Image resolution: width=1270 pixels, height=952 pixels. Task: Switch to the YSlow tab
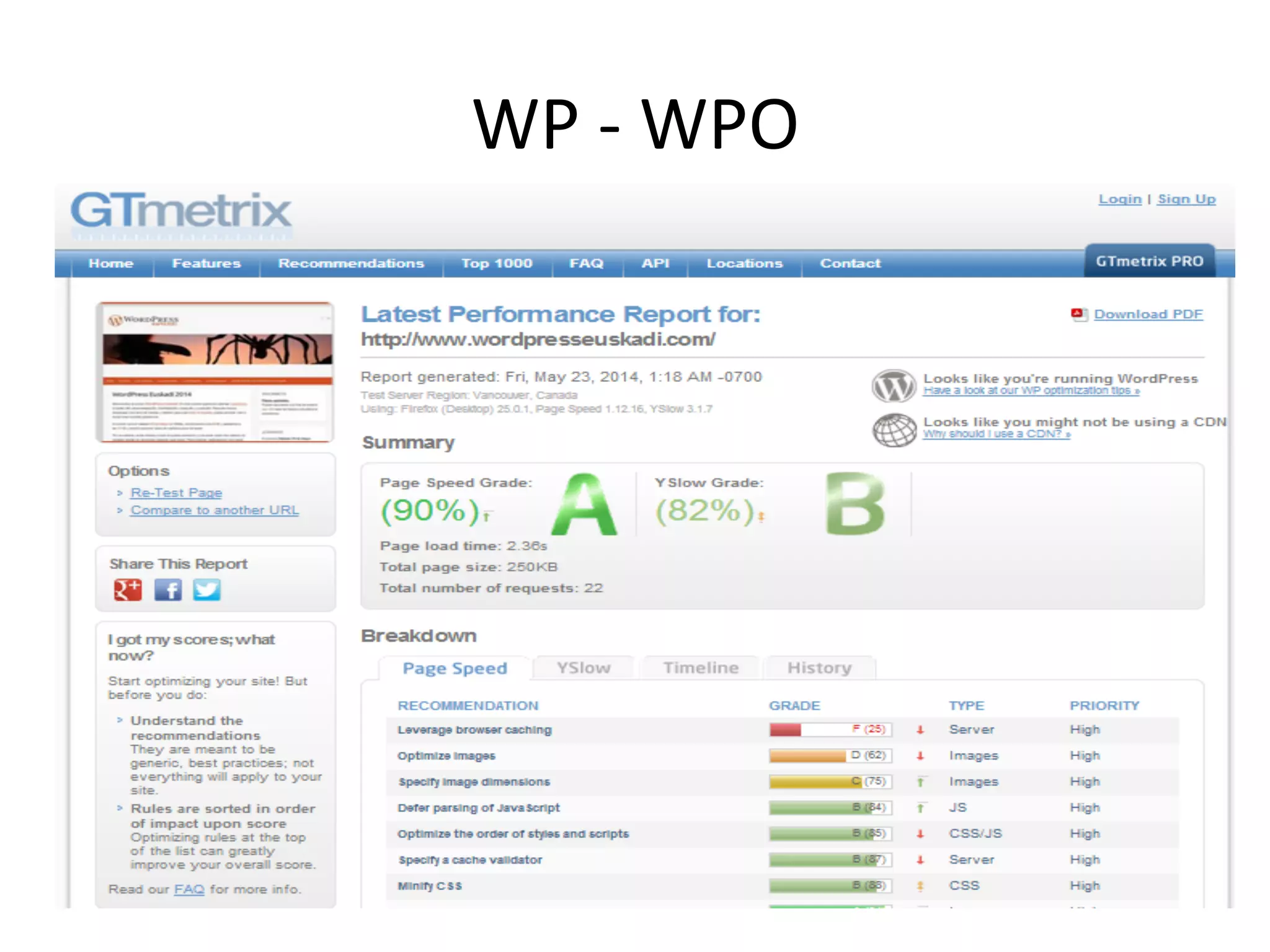[584, 668]
